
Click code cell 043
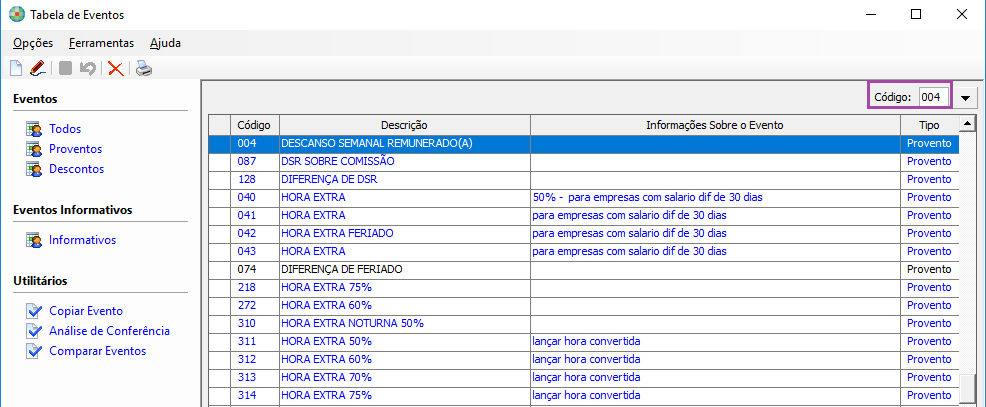pos(255,252)
